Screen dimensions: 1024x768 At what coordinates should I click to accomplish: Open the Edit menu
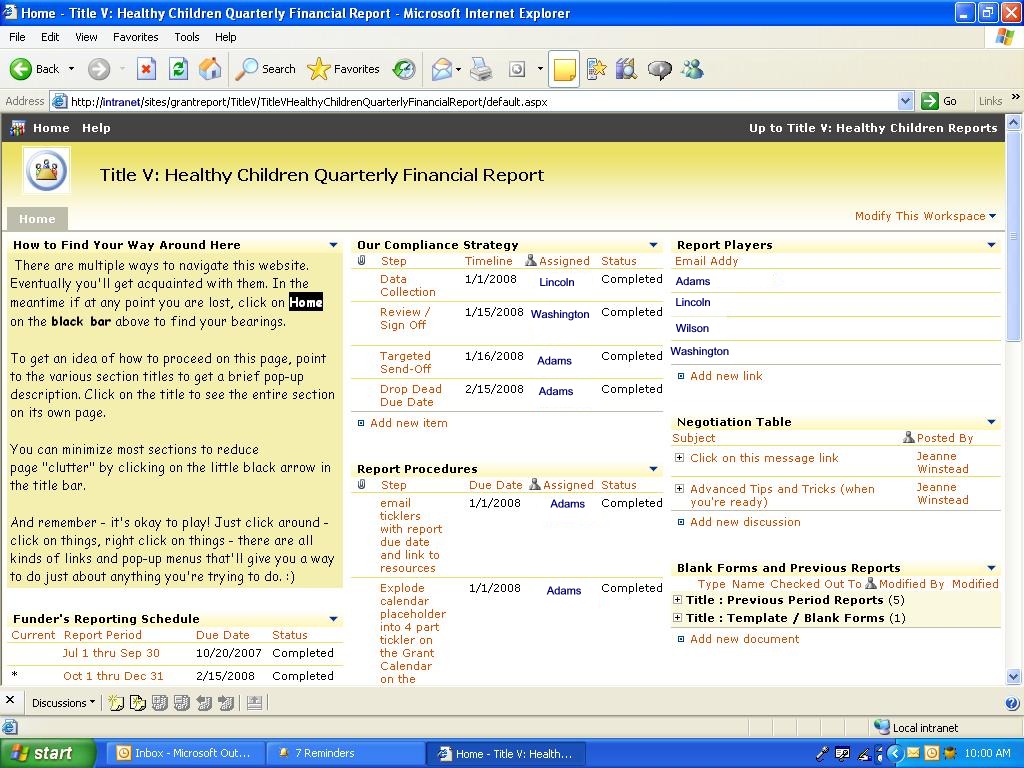pyautogui.click(x=50, y=37)
